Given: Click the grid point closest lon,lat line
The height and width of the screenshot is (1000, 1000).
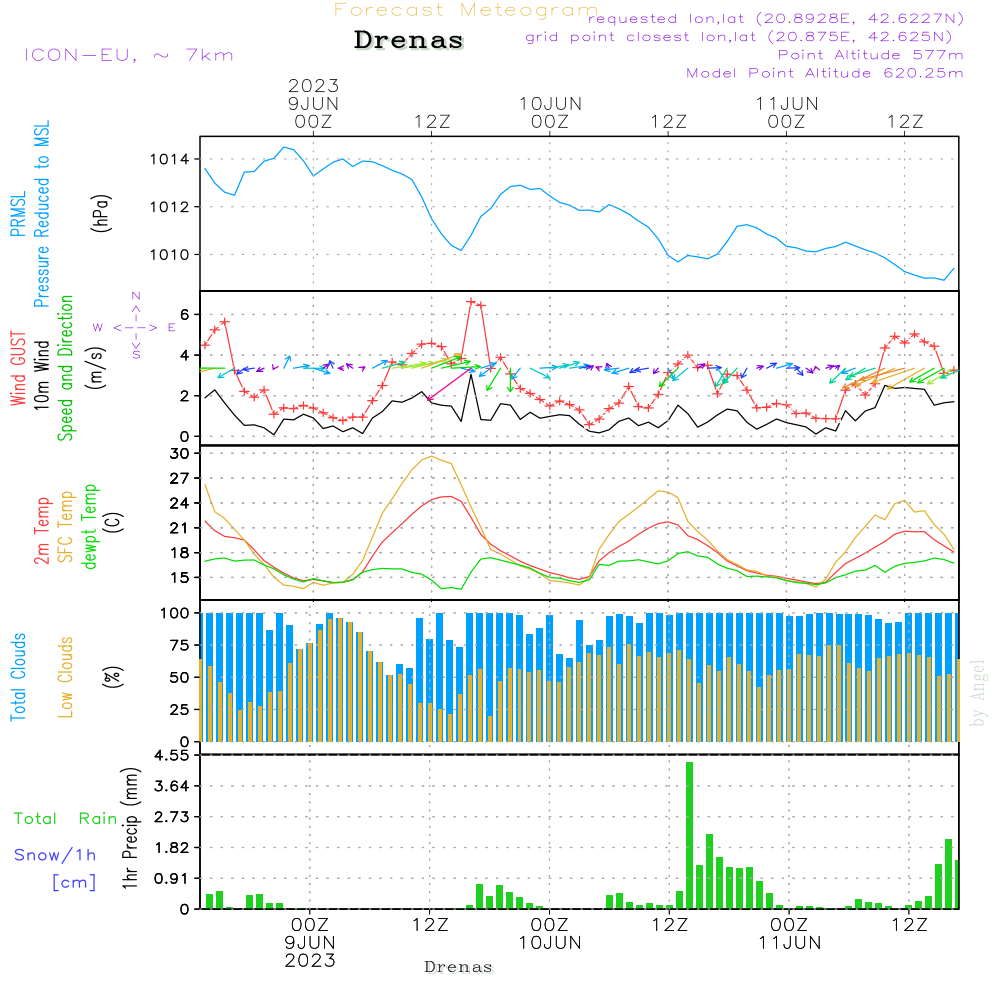Looking at the screenshot, I should [x=739, y=37].
